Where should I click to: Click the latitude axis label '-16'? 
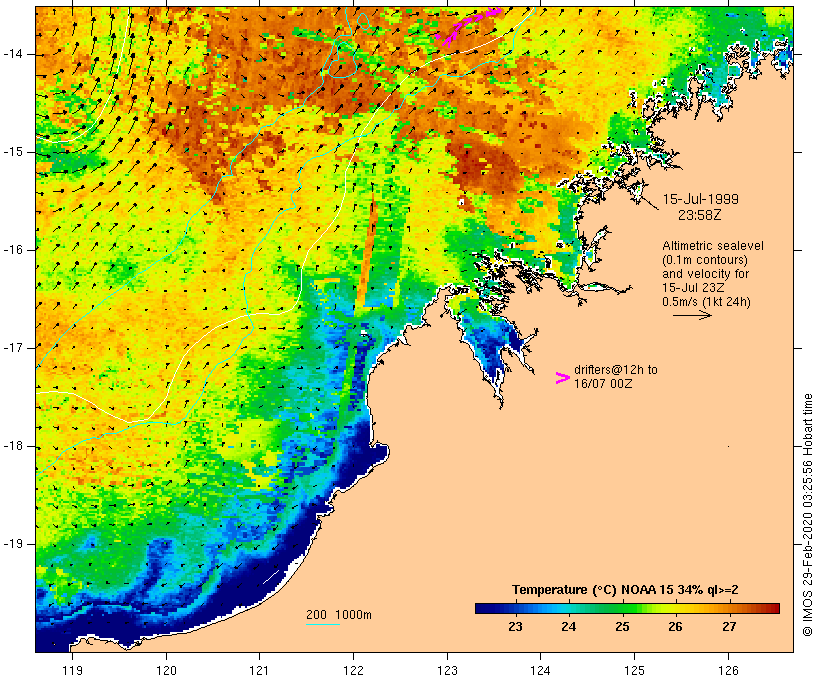coord(13,250)
